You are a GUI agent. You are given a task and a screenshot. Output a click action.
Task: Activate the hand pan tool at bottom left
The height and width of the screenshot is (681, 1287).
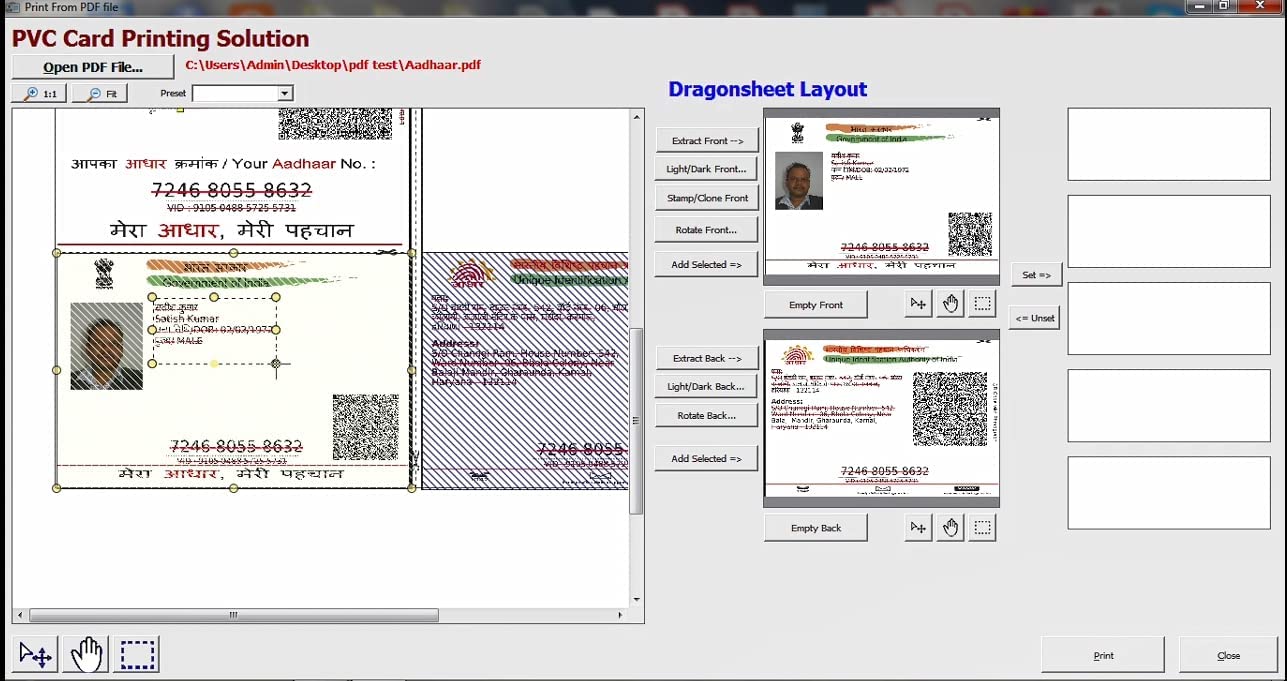86,655
